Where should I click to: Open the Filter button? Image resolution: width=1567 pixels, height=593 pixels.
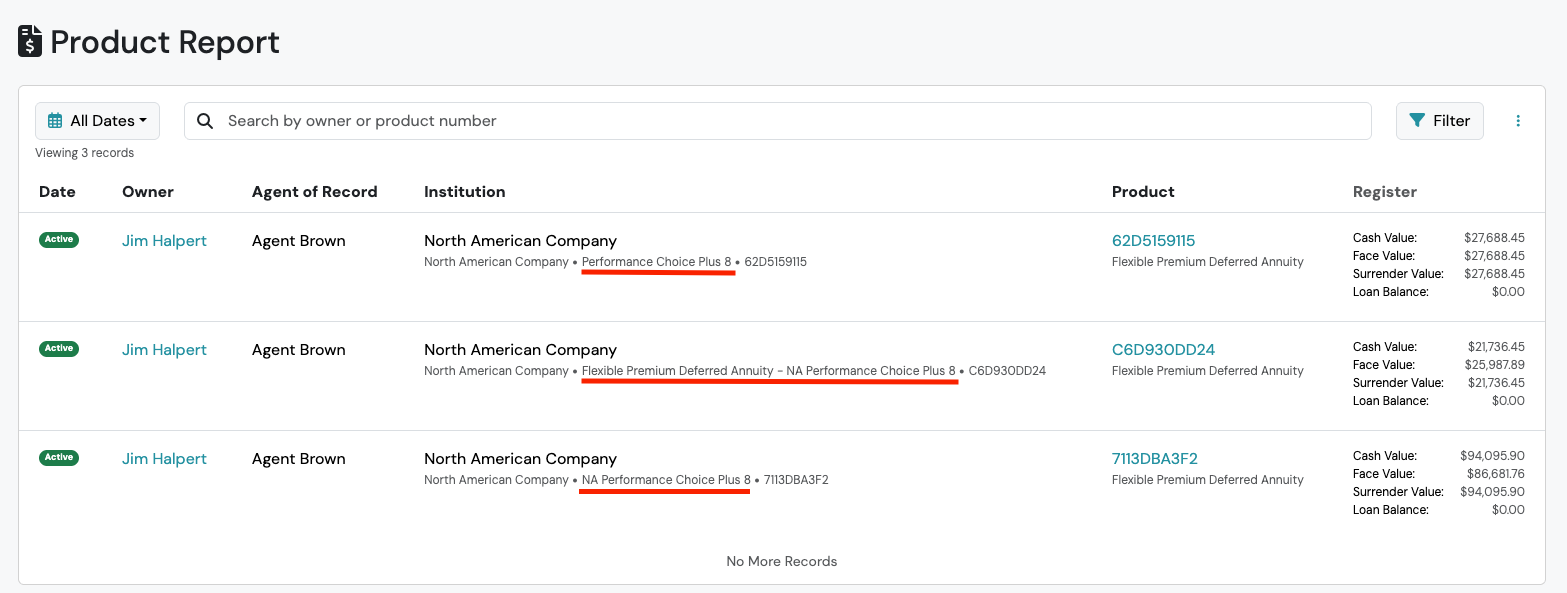tap(1439, 121)
